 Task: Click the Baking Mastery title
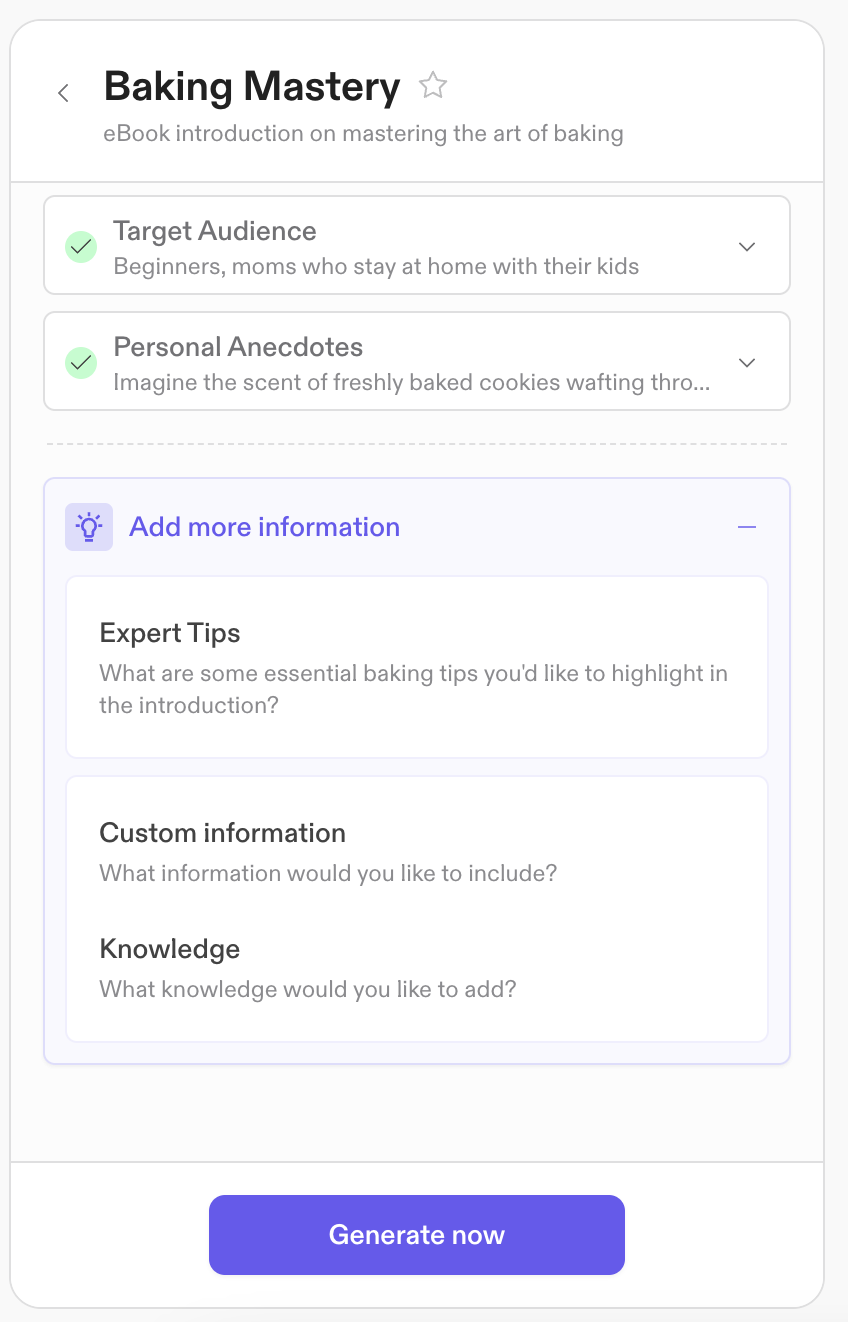point(252,87)
